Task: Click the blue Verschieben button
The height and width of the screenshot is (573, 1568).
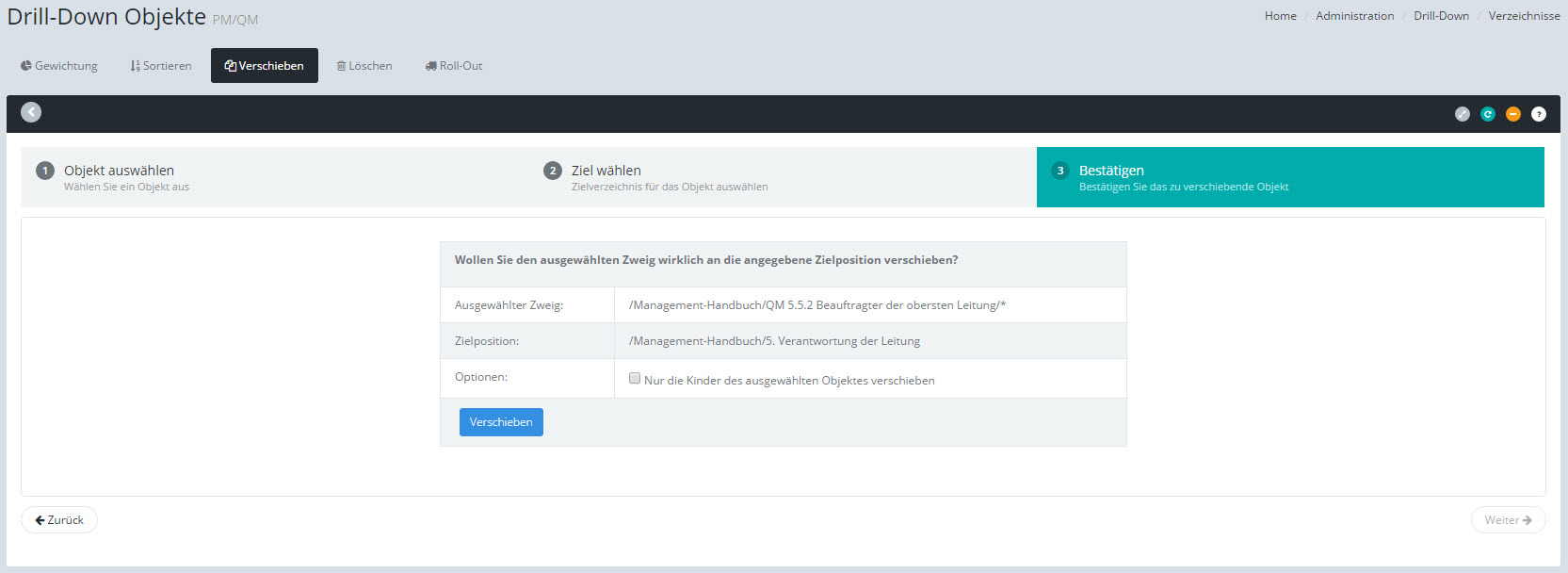Action: [501, 422]
